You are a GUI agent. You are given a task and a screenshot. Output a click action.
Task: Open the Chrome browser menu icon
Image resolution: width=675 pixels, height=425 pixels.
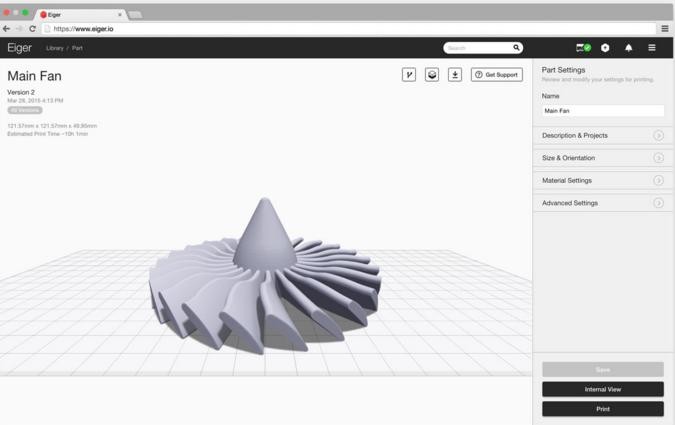coord(665,29)
